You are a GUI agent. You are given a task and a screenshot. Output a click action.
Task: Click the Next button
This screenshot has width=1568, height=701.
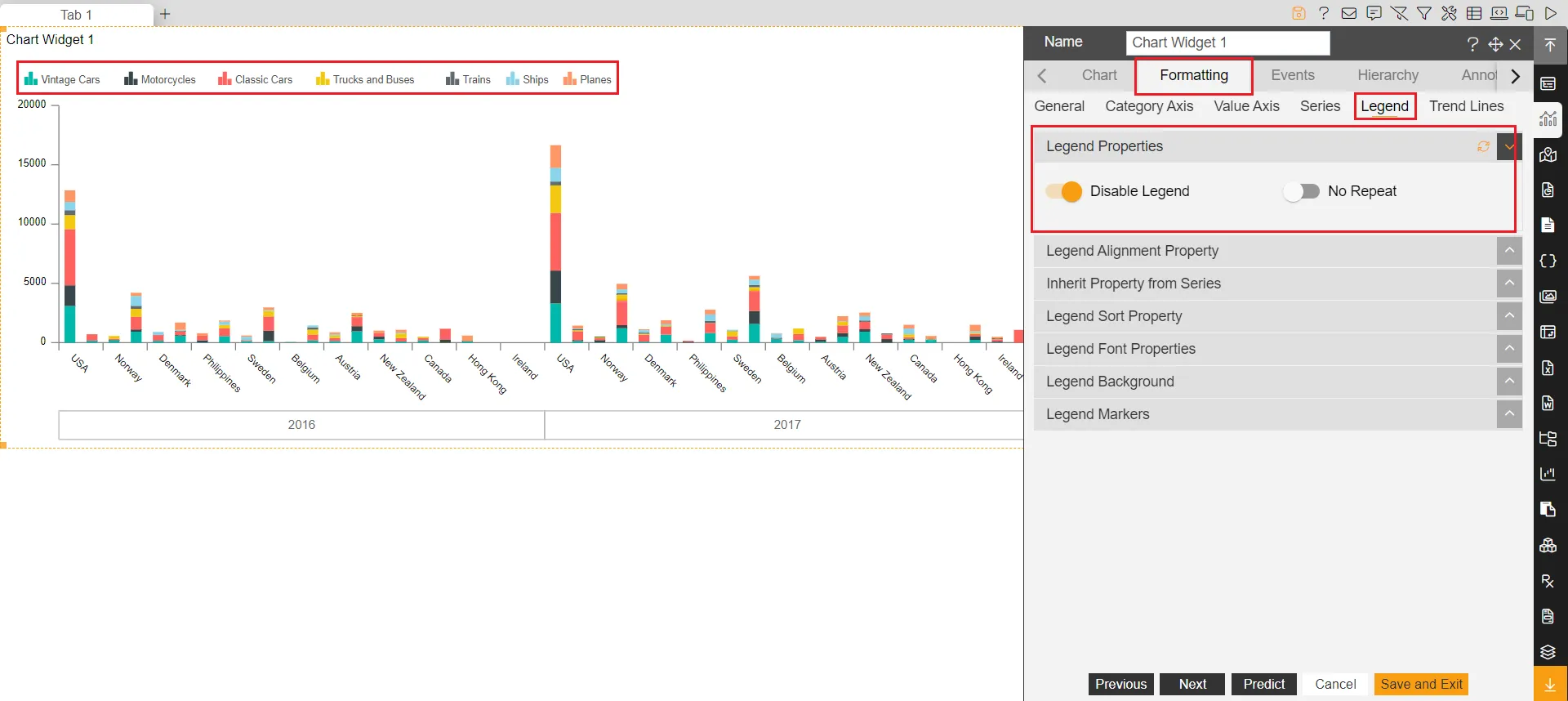1192,685
